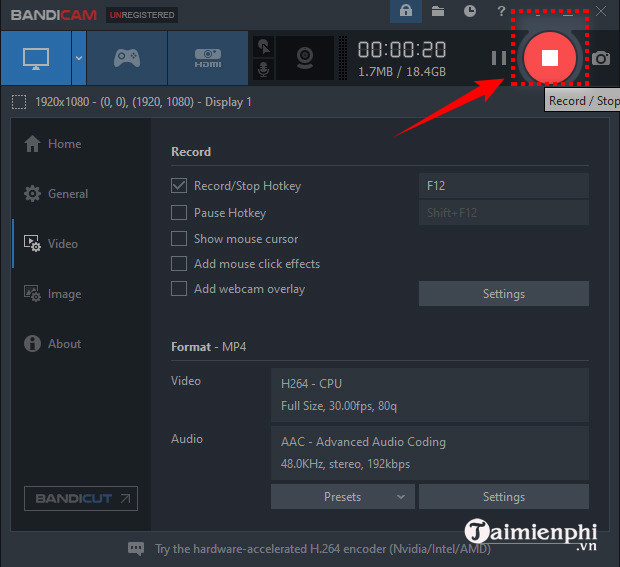
Task: Open Record section Settings button
Action: [x=504, y=294]
